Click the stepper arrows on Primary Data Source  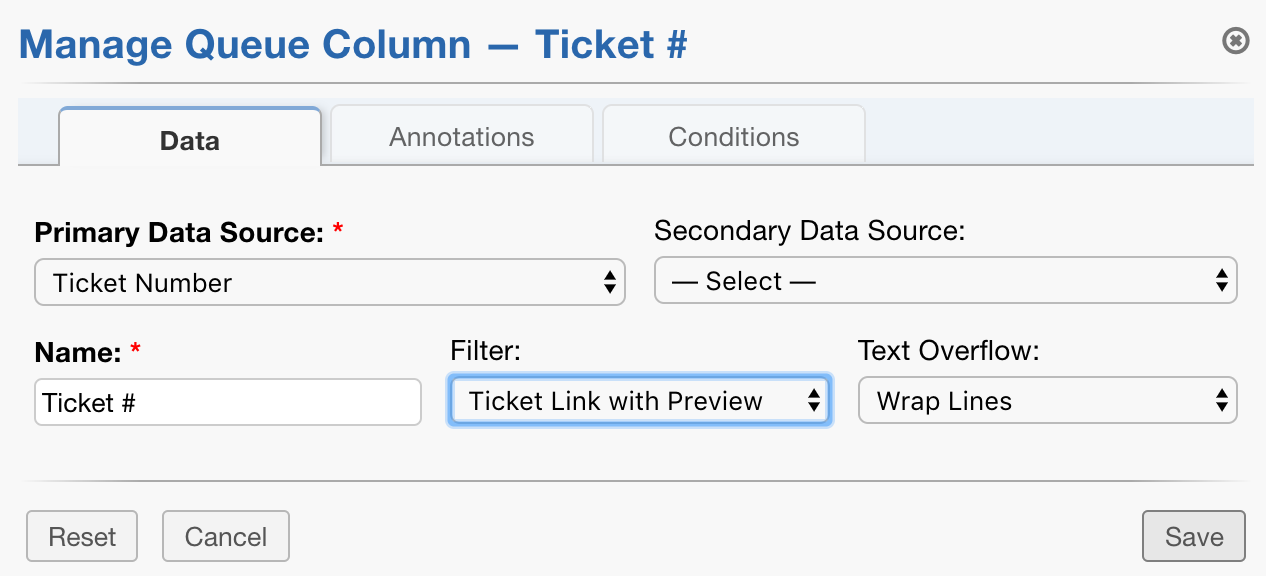coord(610,281)
